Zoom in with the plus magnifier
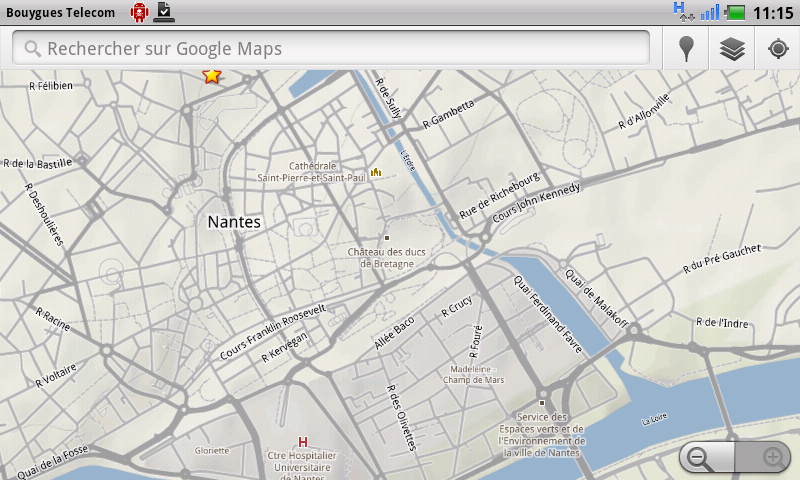 pyautogui.click(x=763, y=458)
